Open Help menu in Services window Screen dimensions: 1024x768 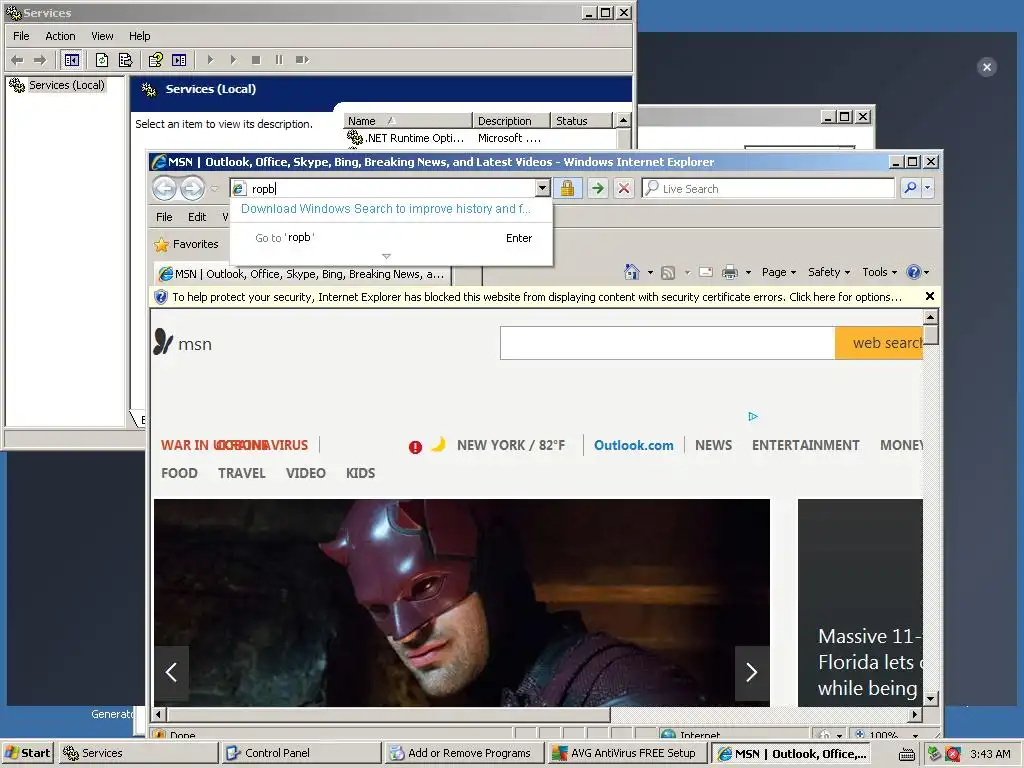(139, 36)
